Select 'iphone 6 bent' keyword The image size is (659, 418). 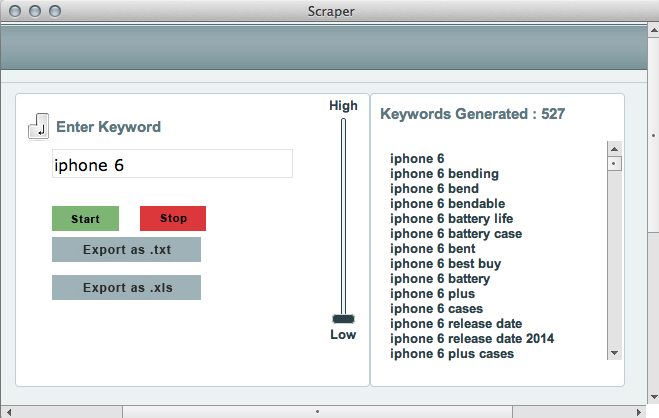pos(432,249)
